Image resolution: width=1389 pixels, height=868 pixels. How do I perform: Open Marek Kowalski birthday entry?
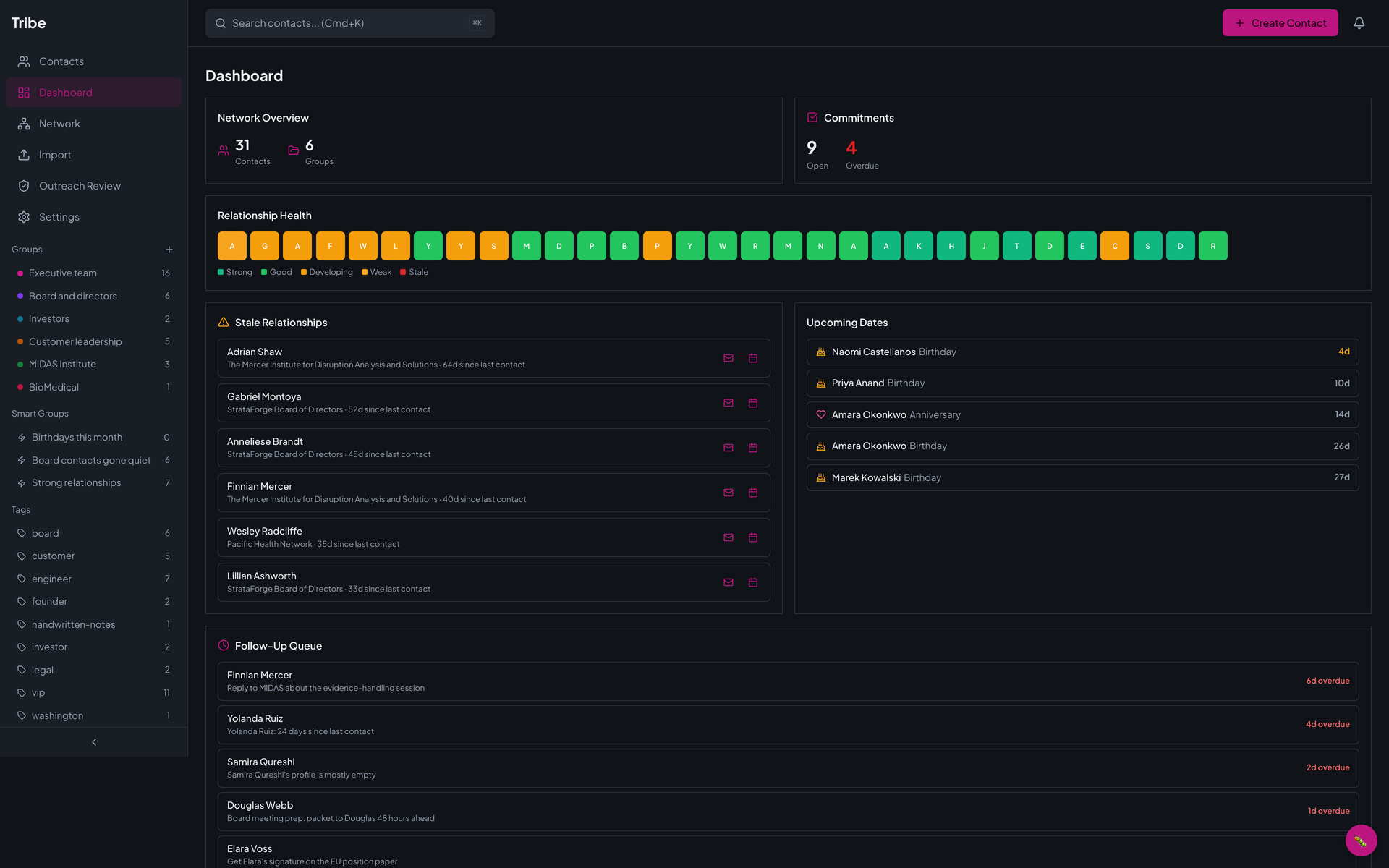pos(1083,478)
